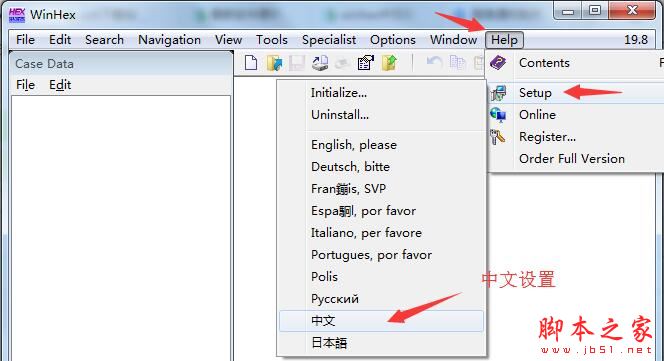Select Setup in Help menu
Image resolution: width=664 pixels, height=361 pixels.
[575, 93]
